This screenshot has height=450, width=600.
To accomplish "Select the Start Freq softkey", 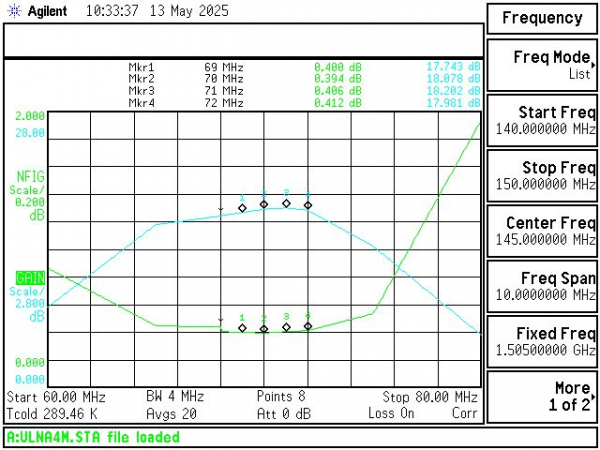I will (x=542, y=121).
